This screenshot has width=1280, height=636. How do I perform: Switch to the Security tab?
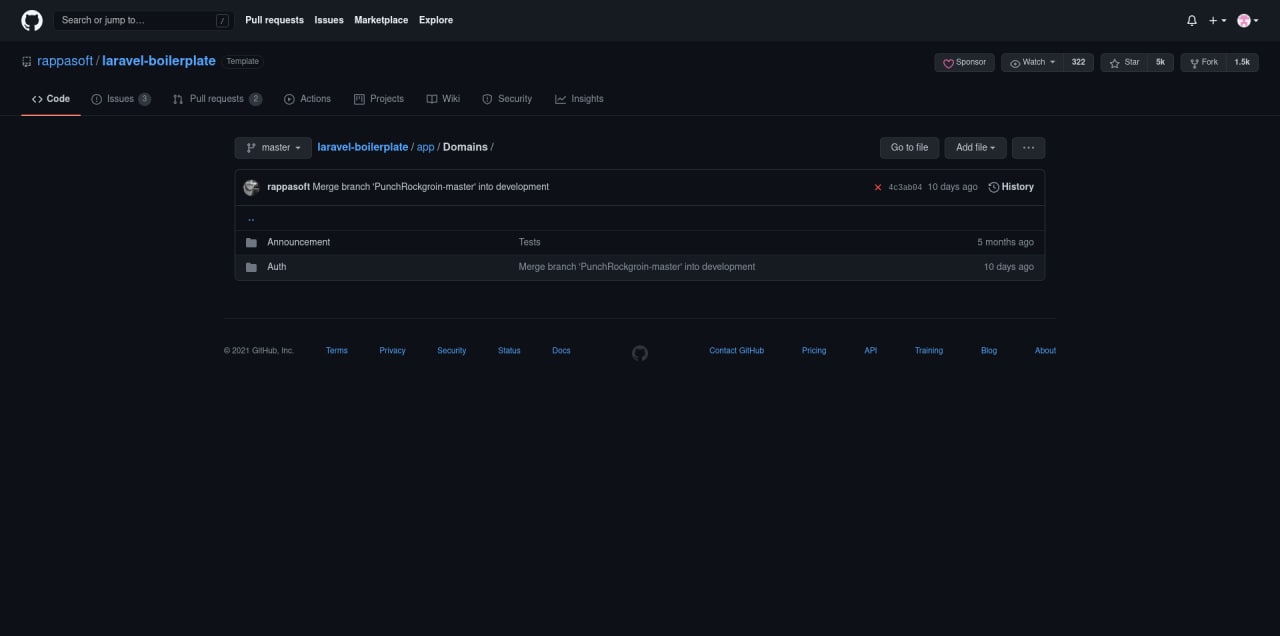507,99
